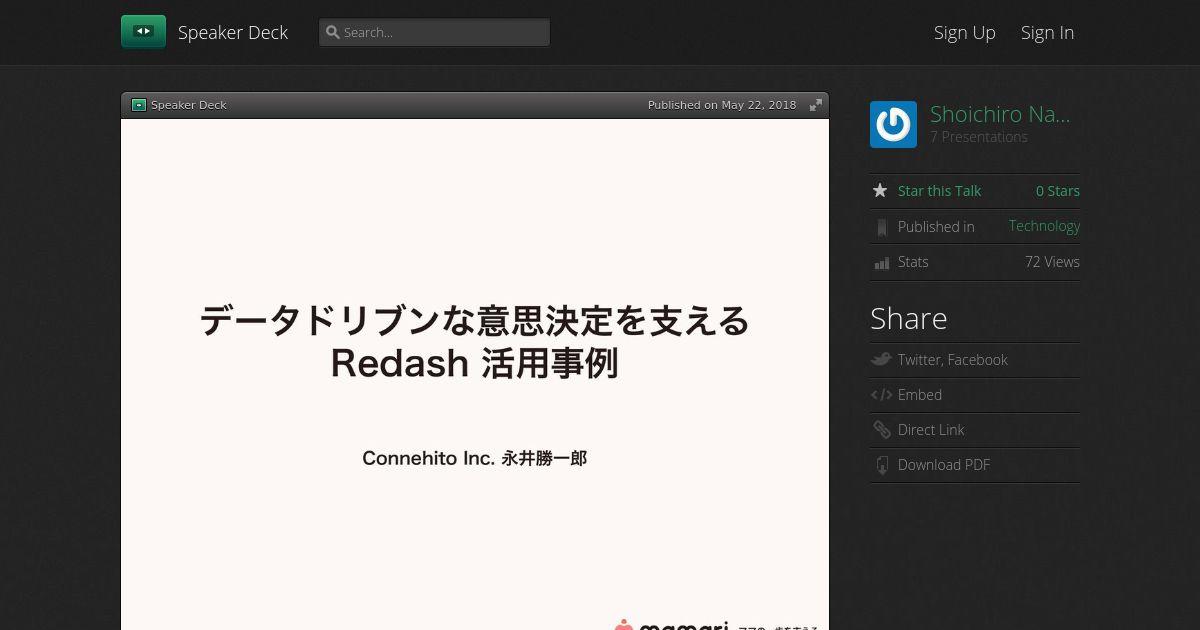Click the Twitter bird icon under Share
Image resolution: width=1200 pixels, height=630 pixels.
tap(881, 359)
